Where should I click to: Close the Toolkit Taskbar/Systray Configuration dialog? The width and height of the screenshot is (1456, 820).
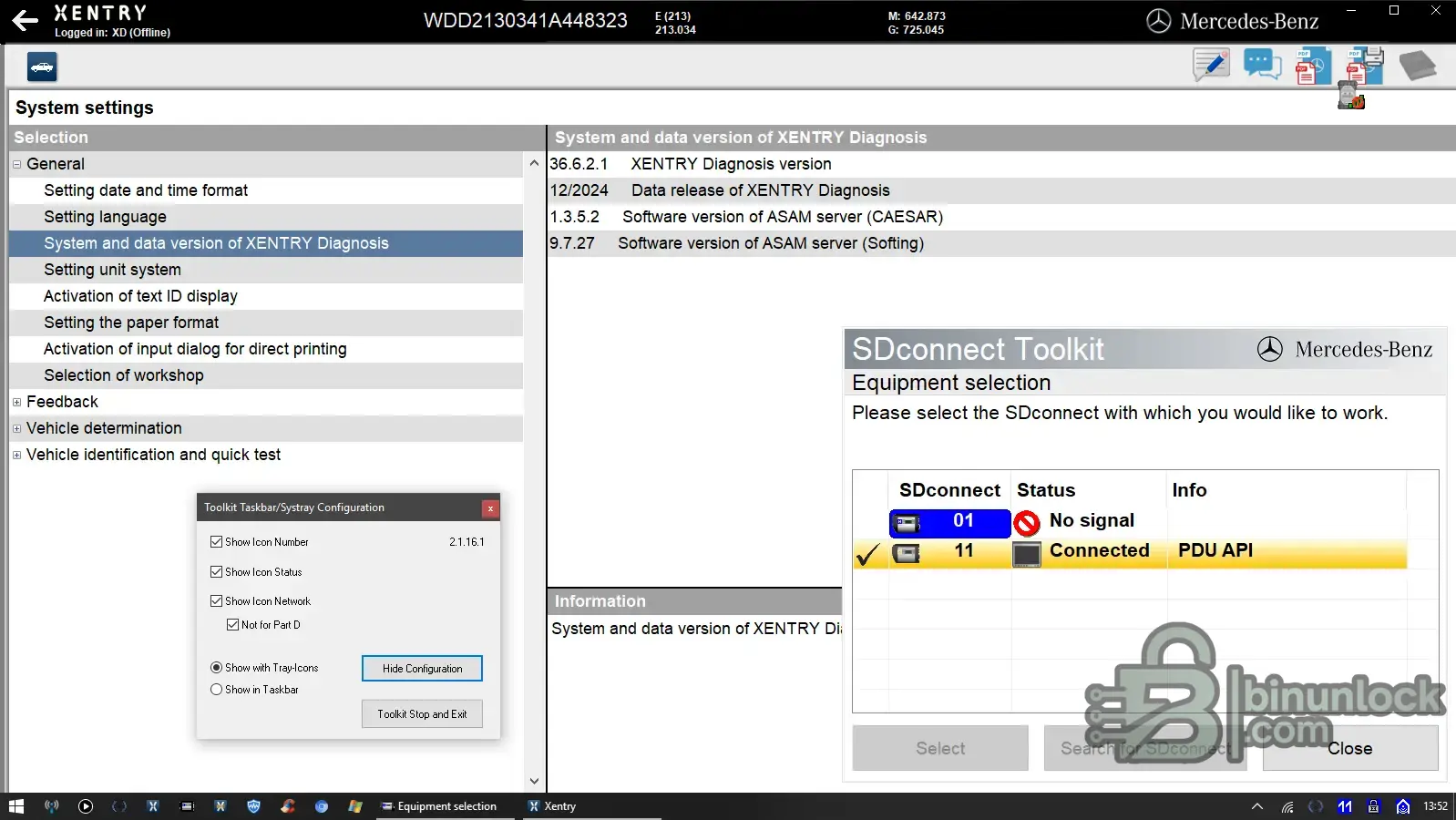tap(490, 508)
